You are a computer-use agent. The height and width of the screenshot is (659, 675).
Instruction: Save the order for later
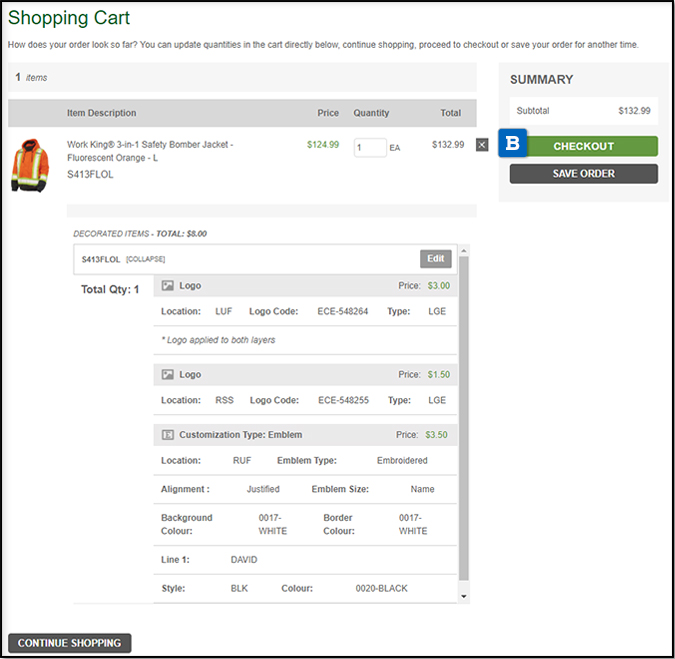point(583,174)
